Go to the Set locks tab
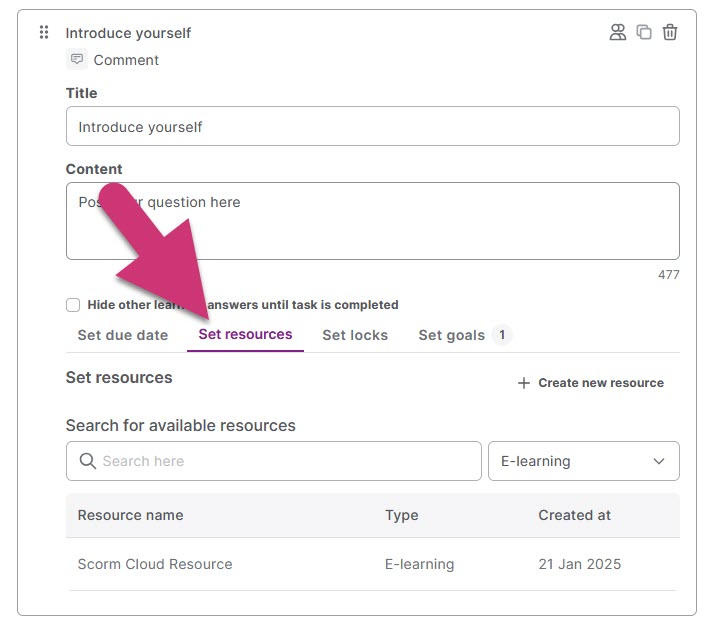The height and width of the screenshot is (635, 710). pyautogui.click(x=355, y=335)
